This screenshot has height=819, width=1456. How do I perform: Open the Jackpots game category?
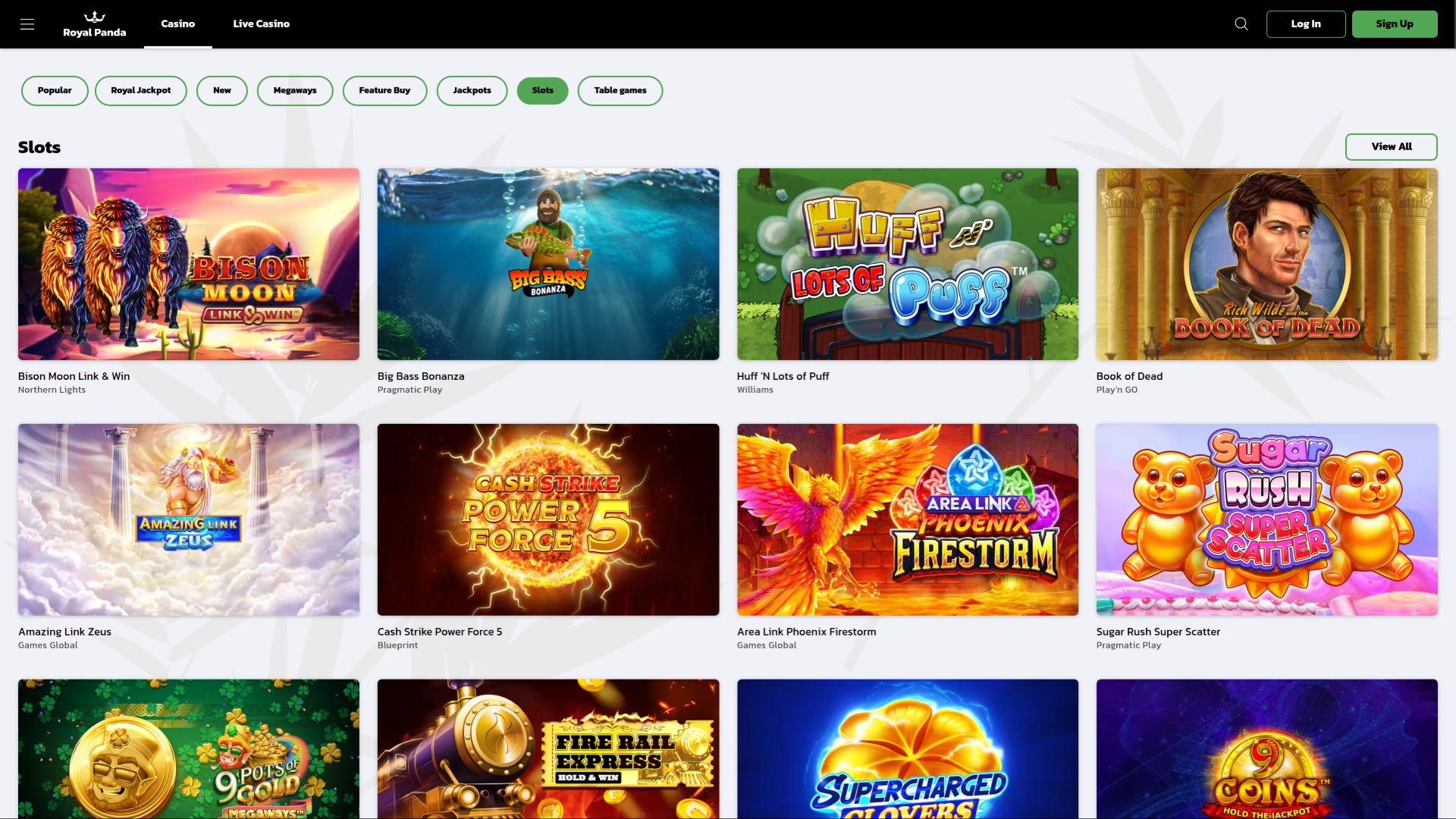tap(472, 90)
